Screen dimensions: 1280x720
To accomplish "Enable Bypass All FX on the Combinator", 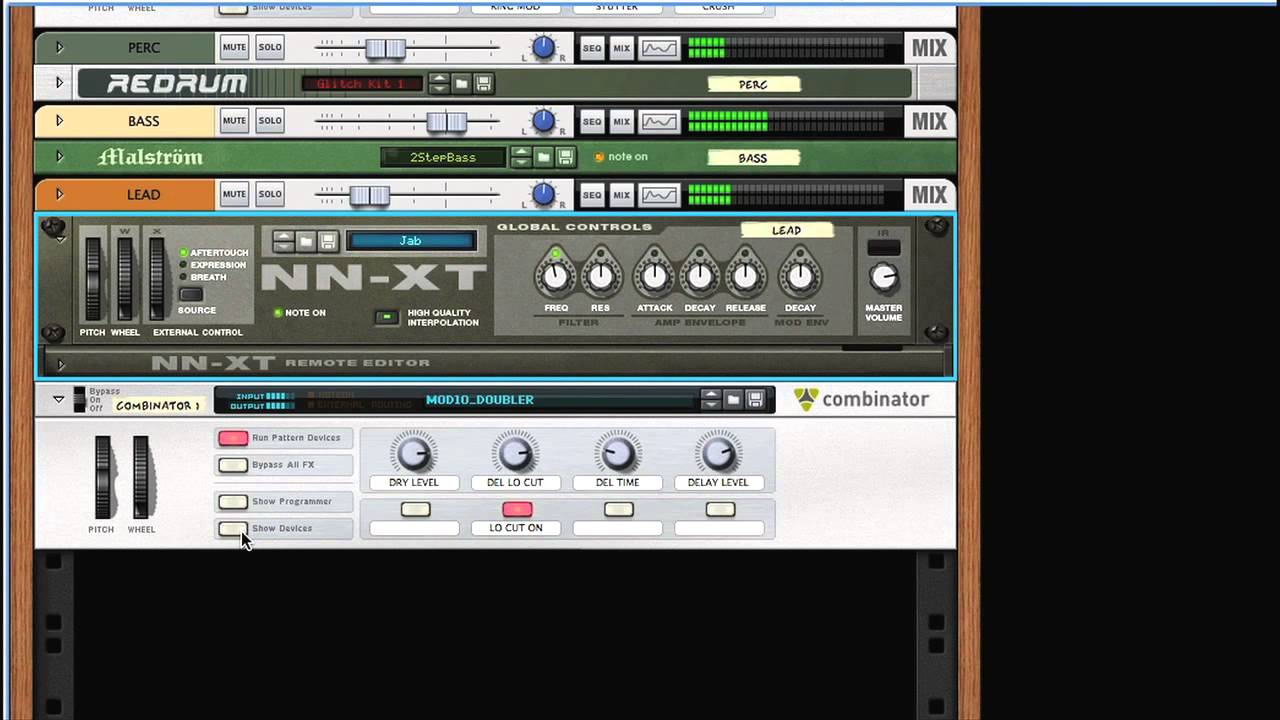I will 233,465.
